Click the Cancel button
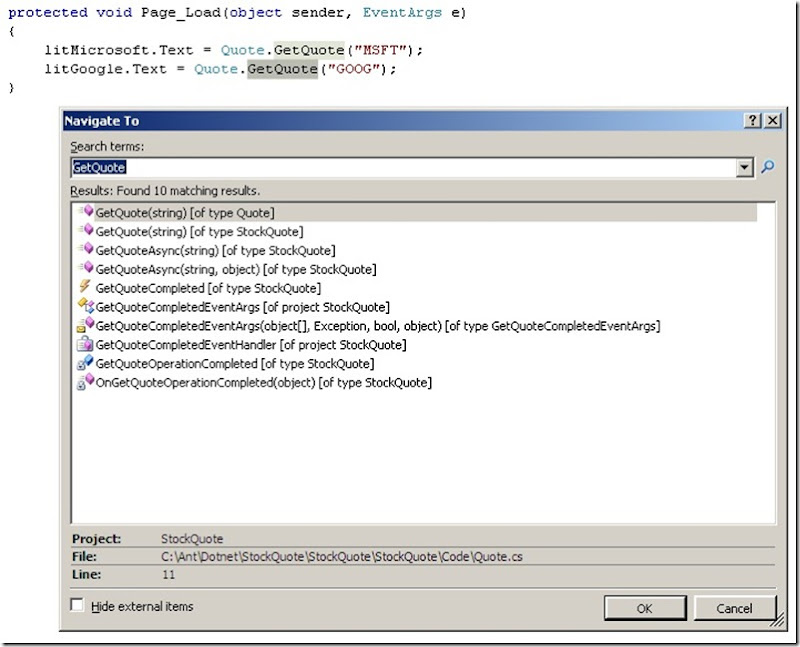 (x=734, y=608)
